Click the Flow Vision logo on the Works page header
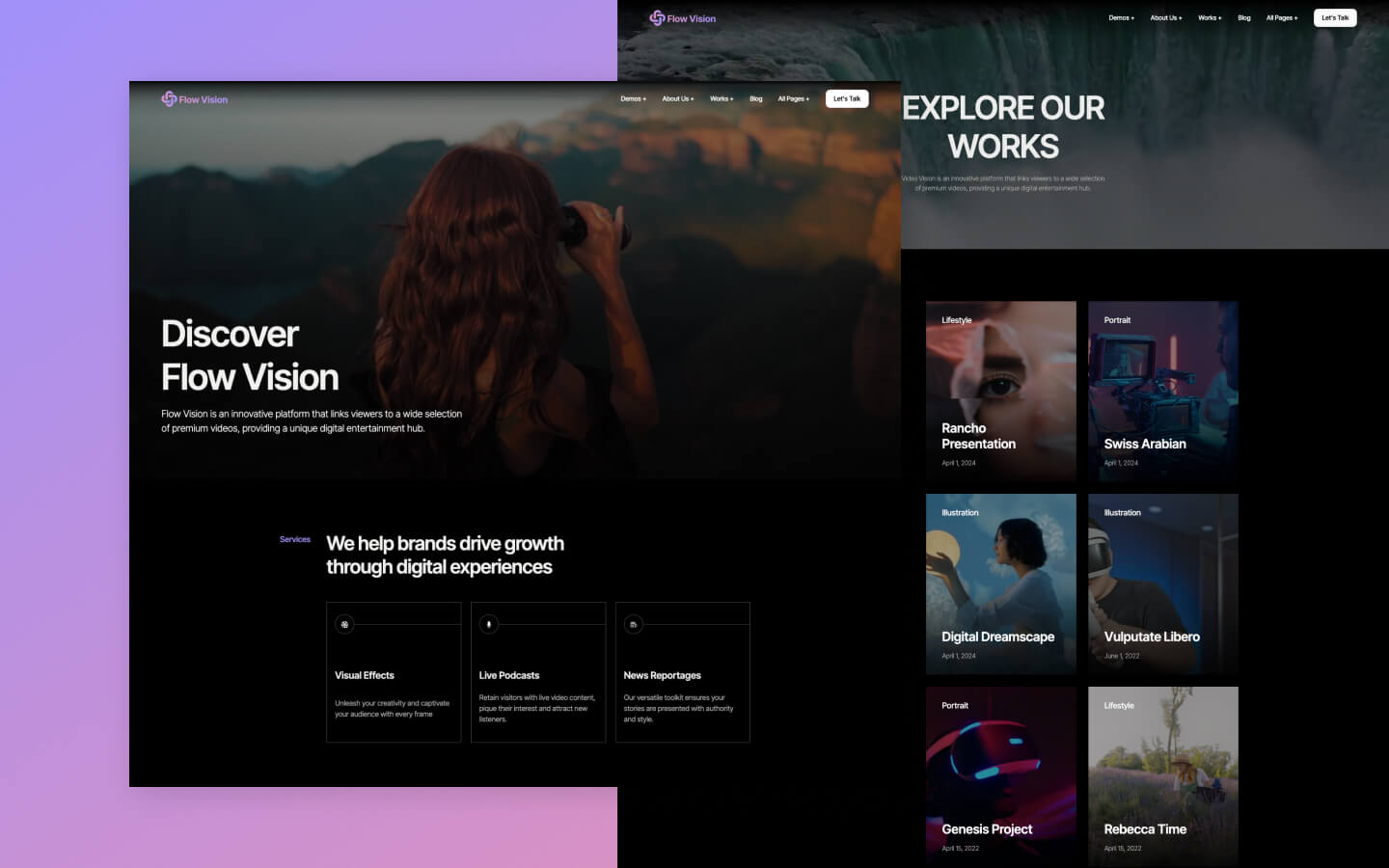The width and height of the screenshot is (1389, 868). point(682,17)
